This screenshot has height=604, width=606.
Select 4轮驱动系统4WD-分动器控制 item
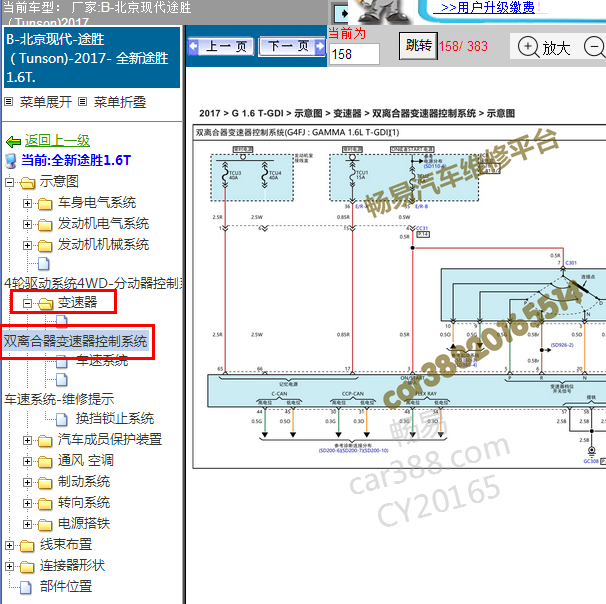(x=93, y=283)
